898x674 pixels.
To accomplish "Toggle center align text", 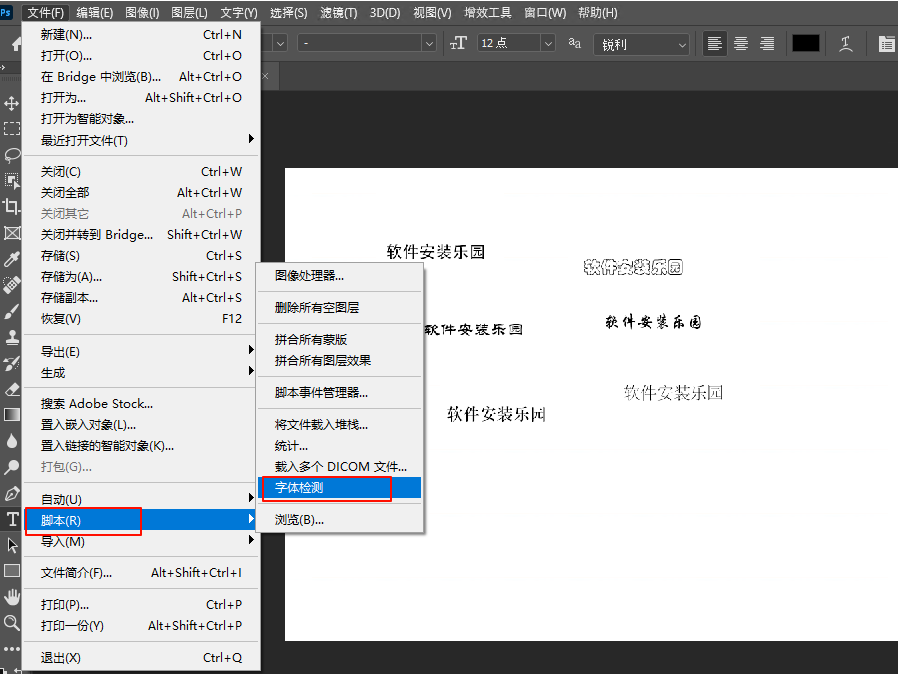I will [x=741, y=44].
